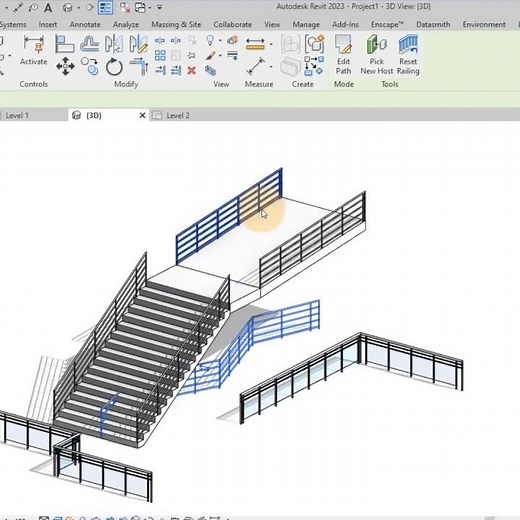Expand Override Graphics dropdown arrow
The width and height of the screenshot is (520, 520).
pyautogui.click(x=220, y=55)
